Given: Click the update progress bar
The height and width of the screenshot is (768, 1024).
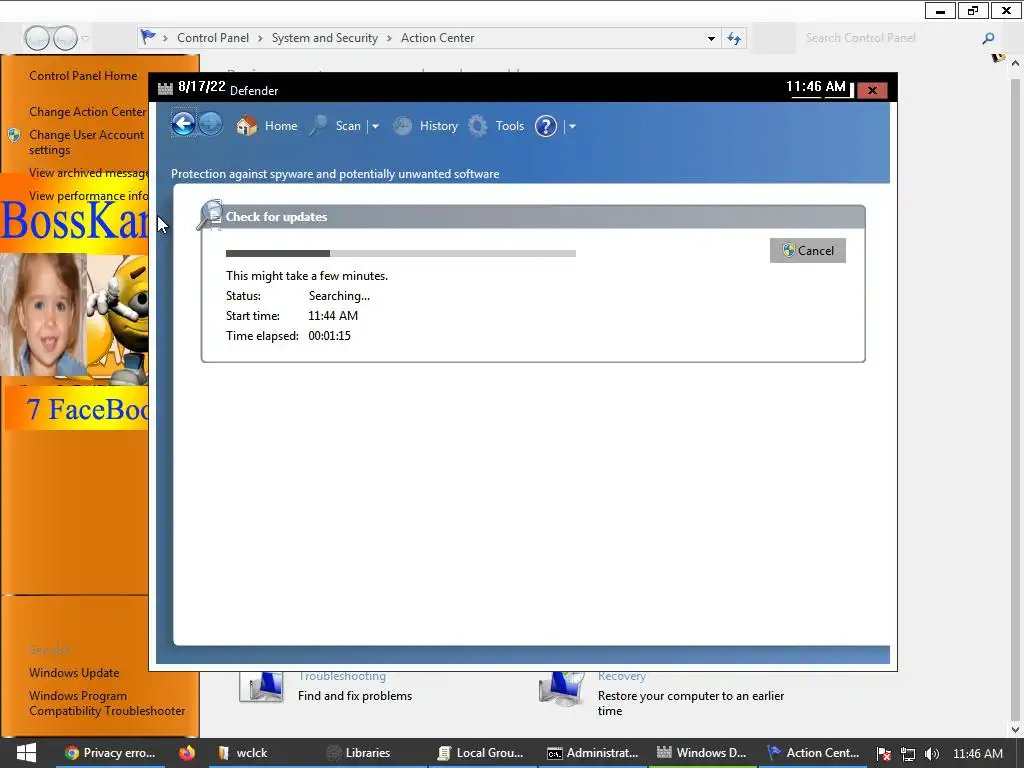Looking at the screenshot, I should tap(401, 253).
